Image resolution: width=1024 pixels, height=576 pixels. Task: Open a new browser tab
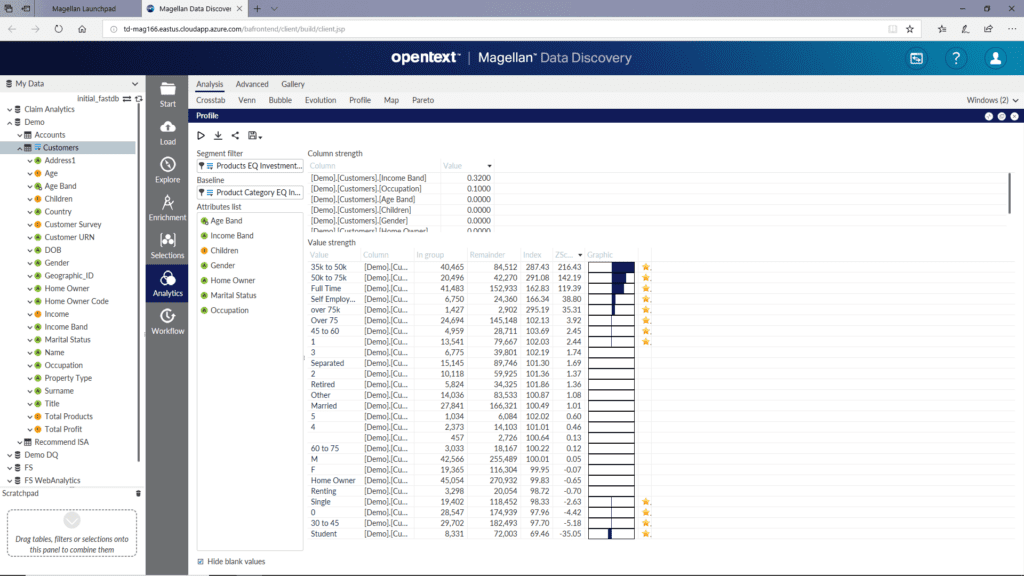[257, 8]
